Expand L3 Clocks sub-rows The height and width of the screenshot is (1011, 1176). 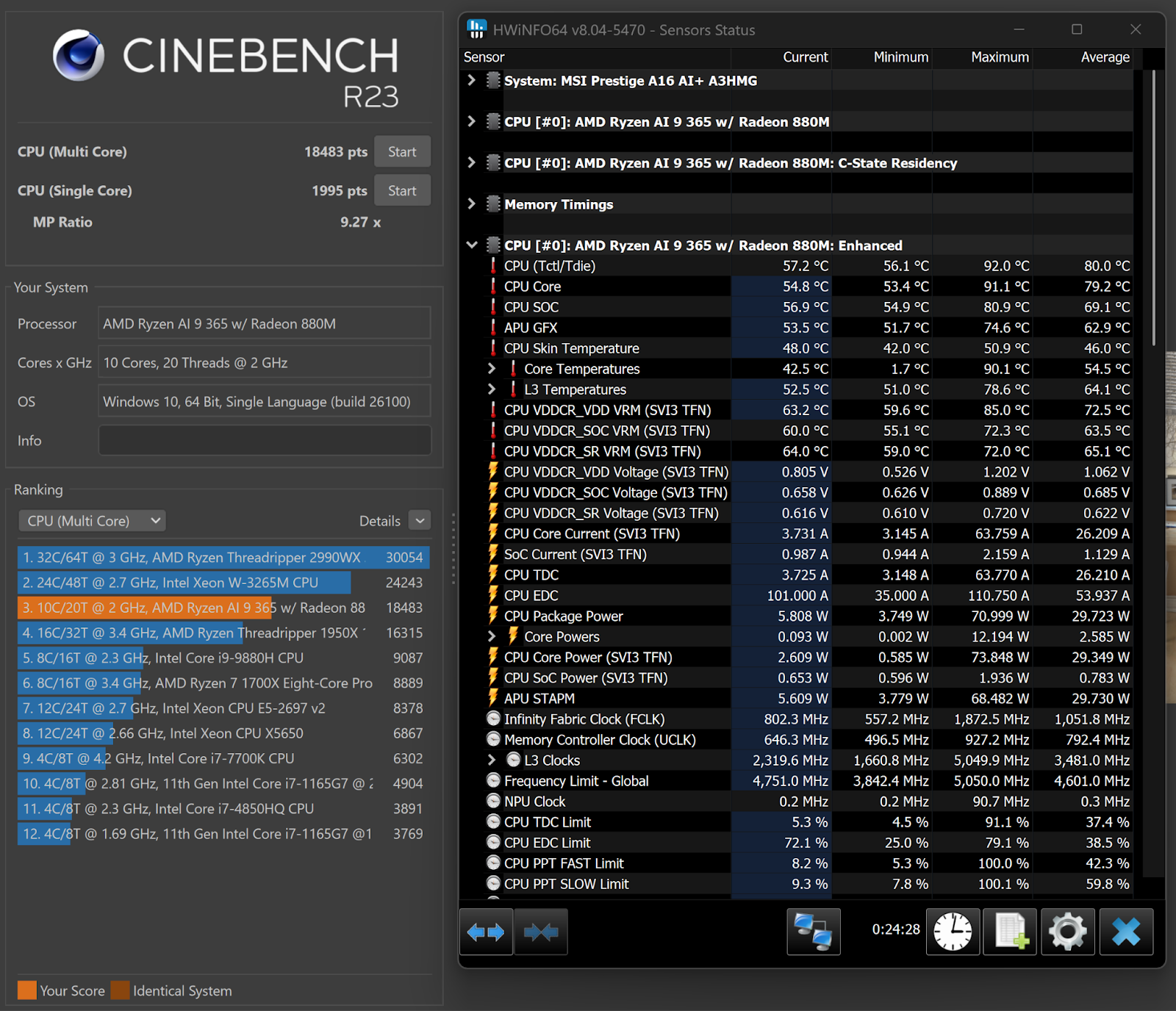(492, 760)
